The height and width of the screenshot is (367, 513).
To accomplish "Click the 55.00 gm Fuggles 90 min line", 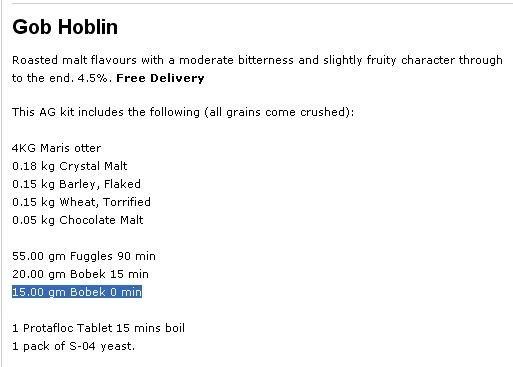I will point(84,256).
